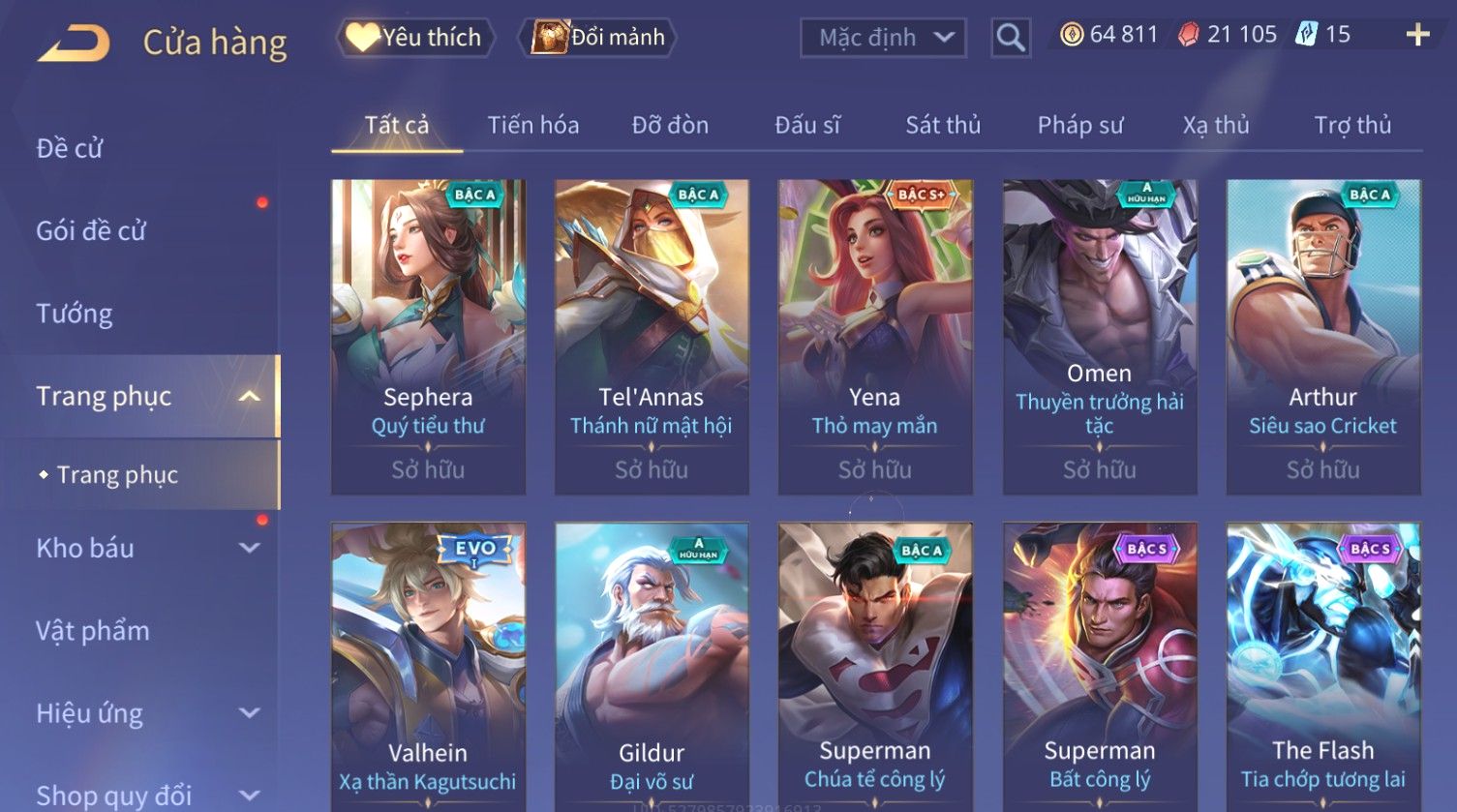Switch to the Tiến hóa tab
Screen dimensions: 1457x812
coord(533,125)
